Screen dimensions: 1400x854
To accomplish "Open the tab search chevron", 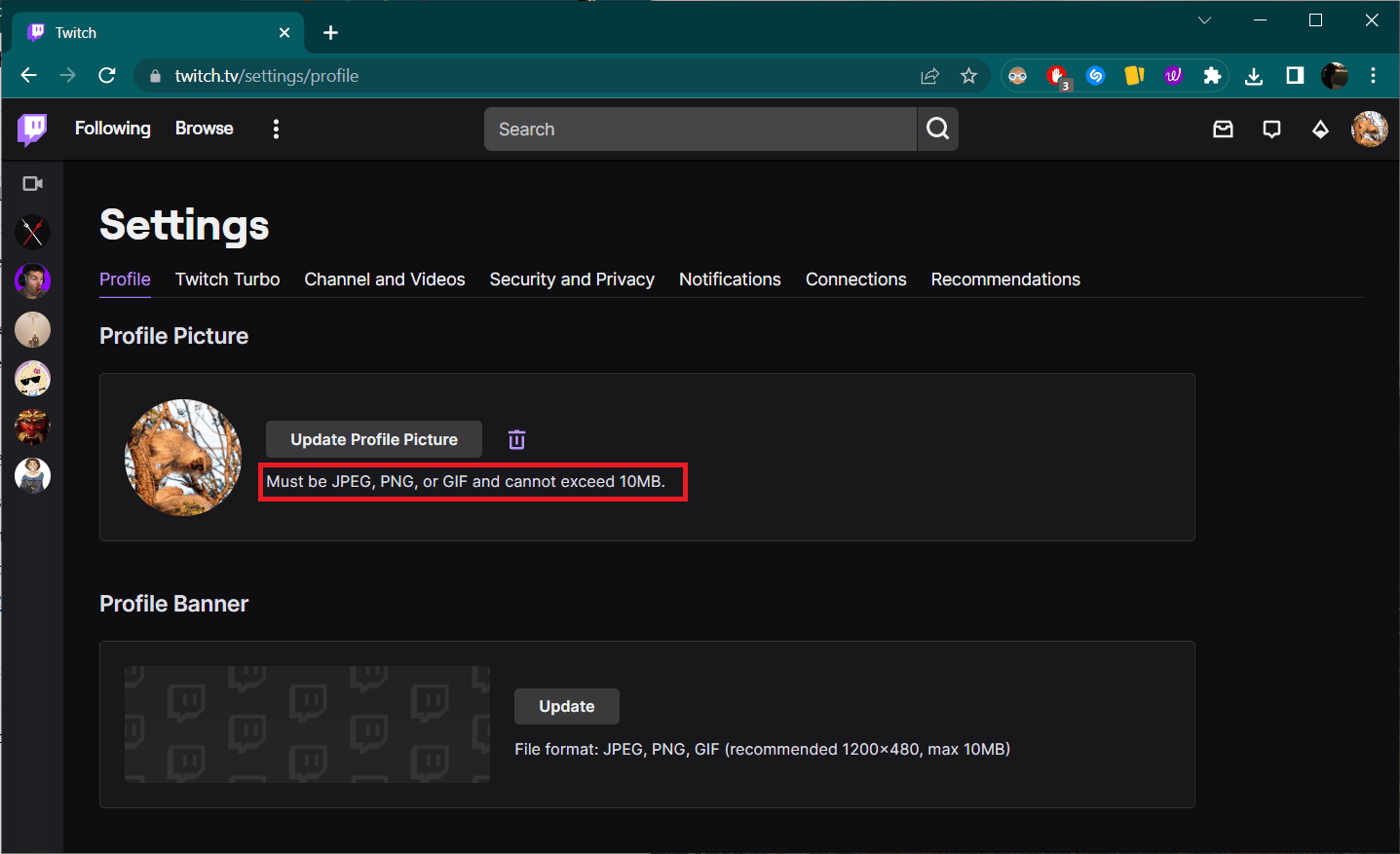I will point(1204,19).
